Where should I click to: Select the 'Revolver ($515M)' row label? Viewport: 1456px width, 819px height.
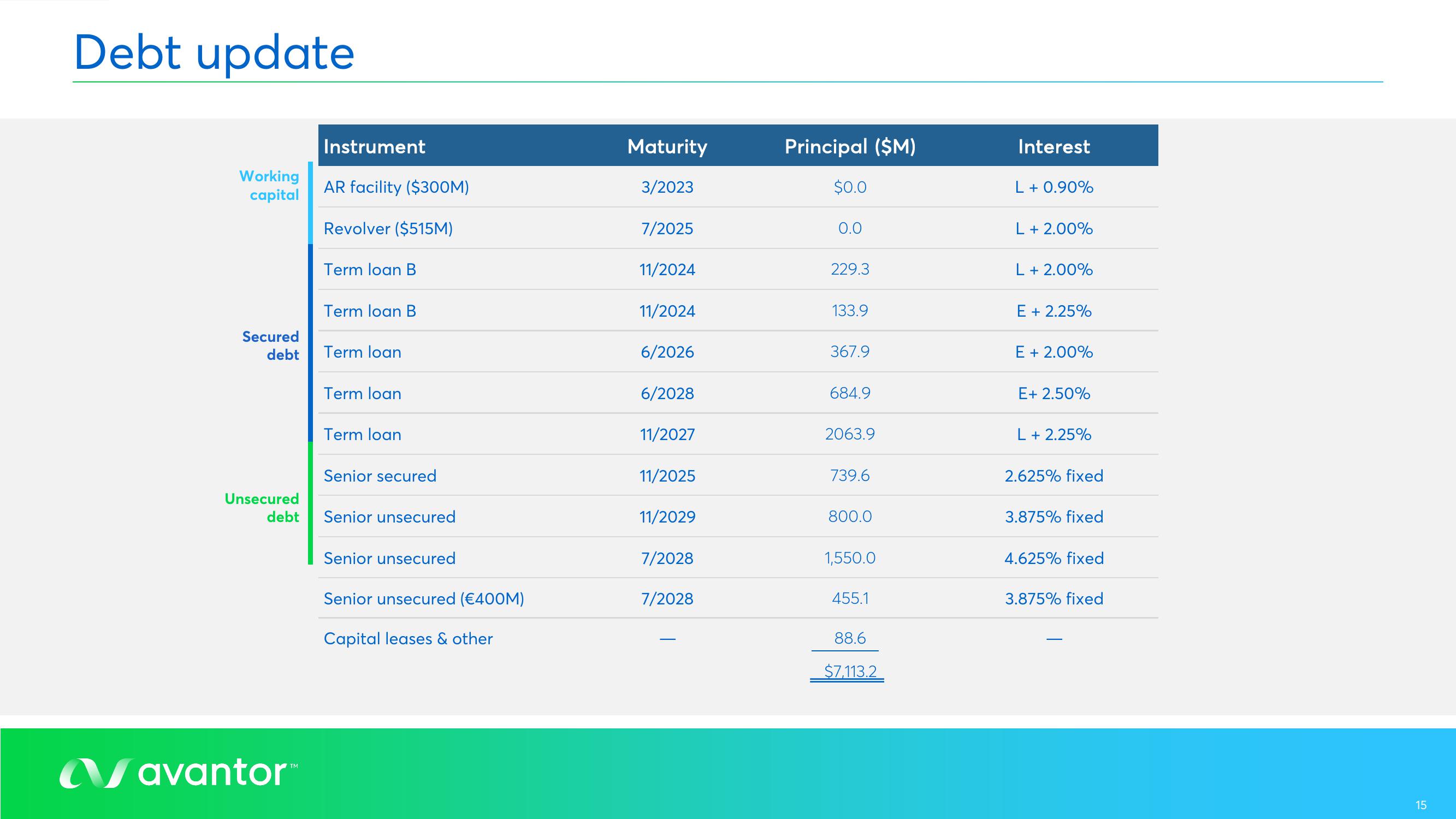click(x=388, y=228)
